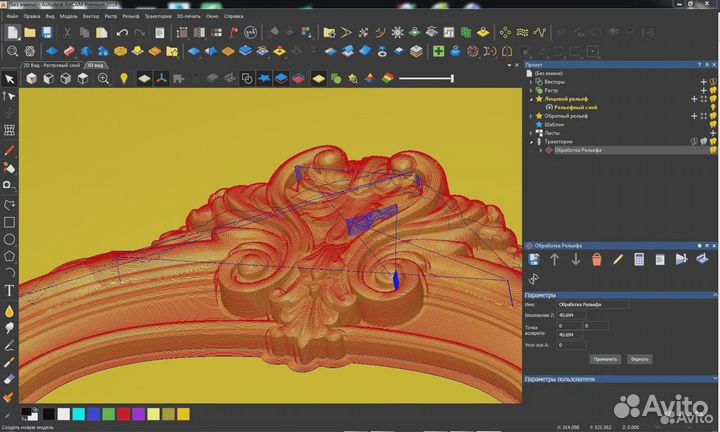Switch to the 2D Вид - Растровый слой tab
The height and width of the screenshot is (432, 720).
point(51,64)
